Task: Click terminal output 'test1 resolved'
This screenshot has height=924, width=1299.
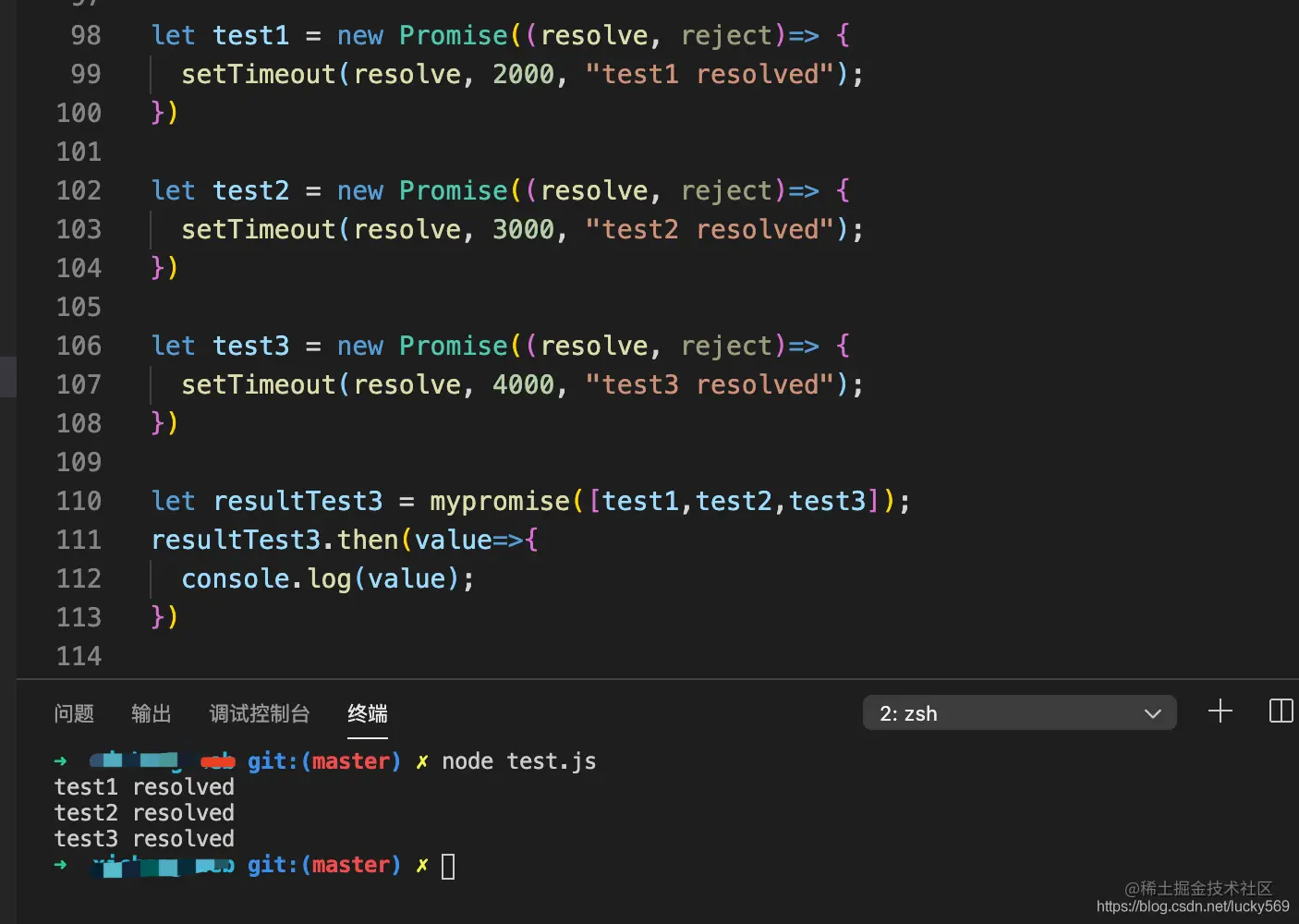Action: tap(144, 787)
